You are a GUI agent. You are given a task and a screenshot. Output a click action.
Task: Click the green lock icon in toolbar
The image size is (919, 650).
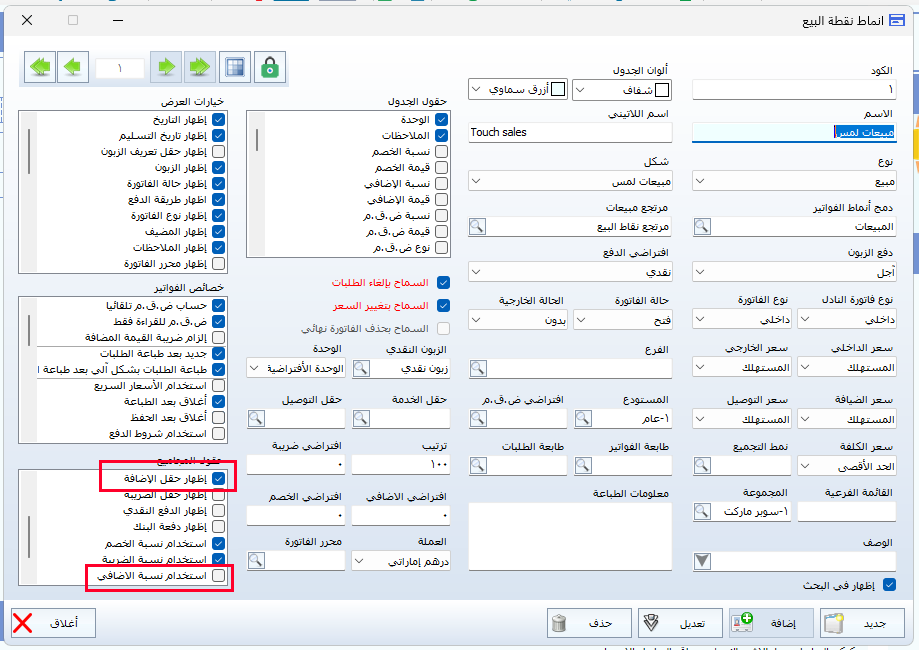269,68
